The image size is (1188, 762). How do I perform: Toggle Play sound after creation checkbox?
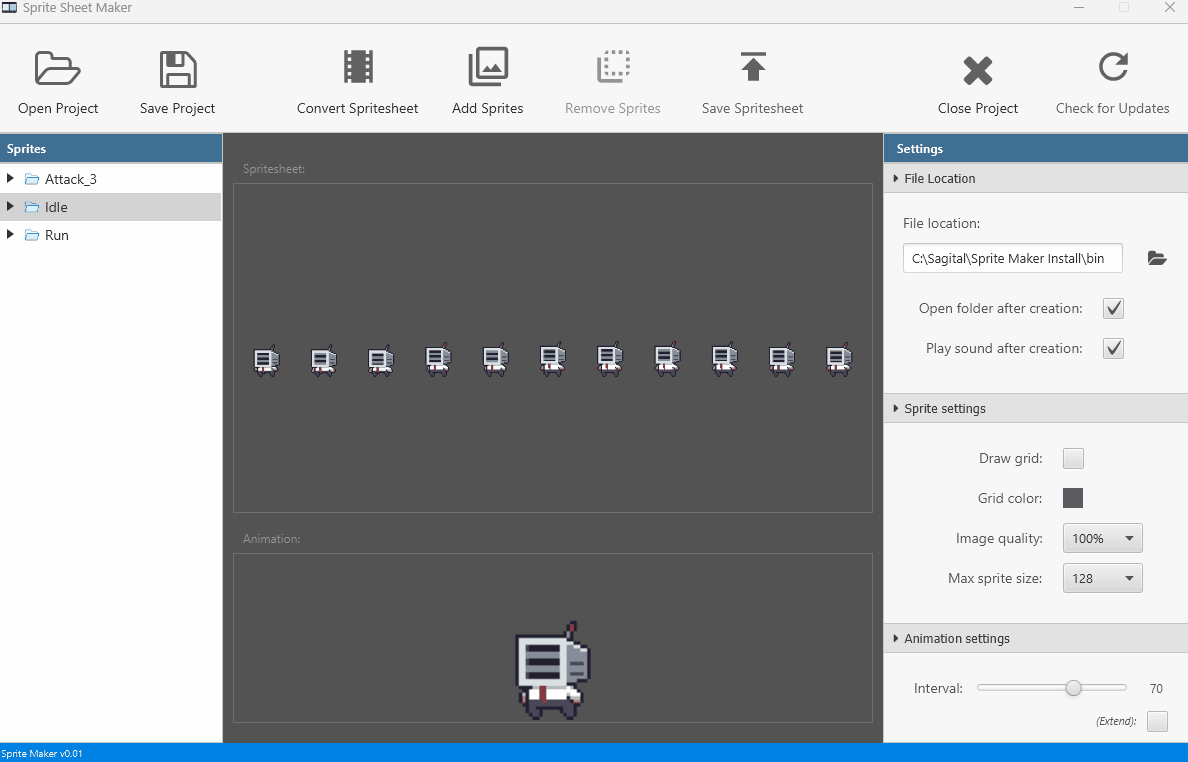[x=1113, y=348]
